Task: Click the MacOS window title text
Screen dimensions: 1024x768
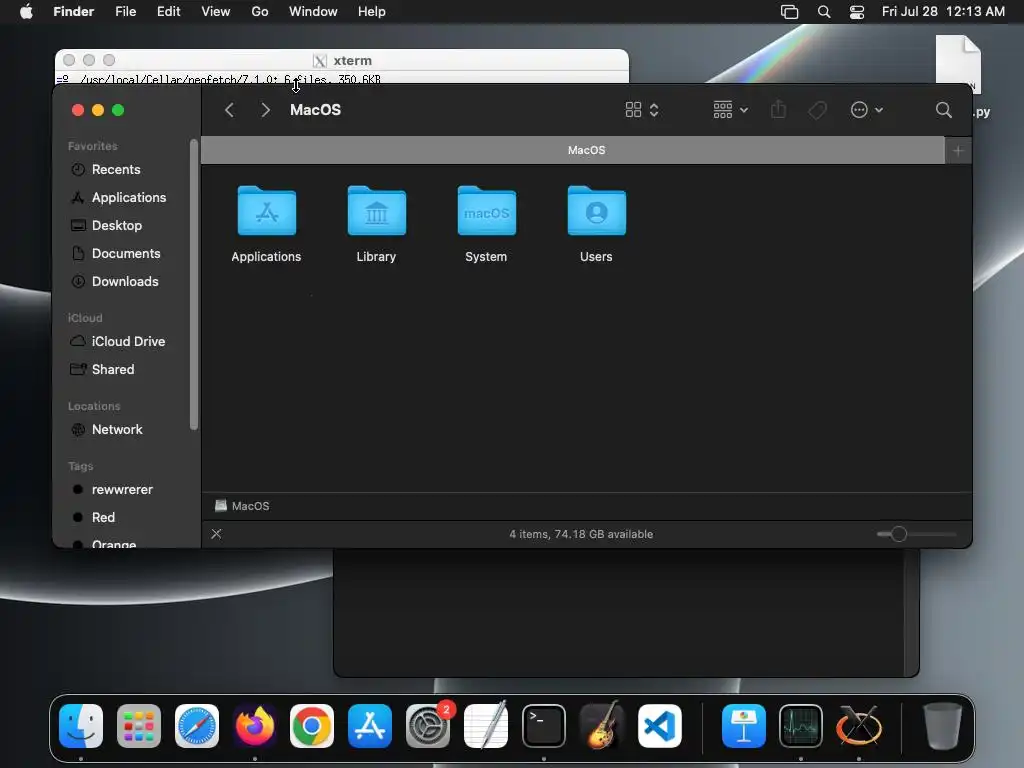Action: [x=315, y=110]
